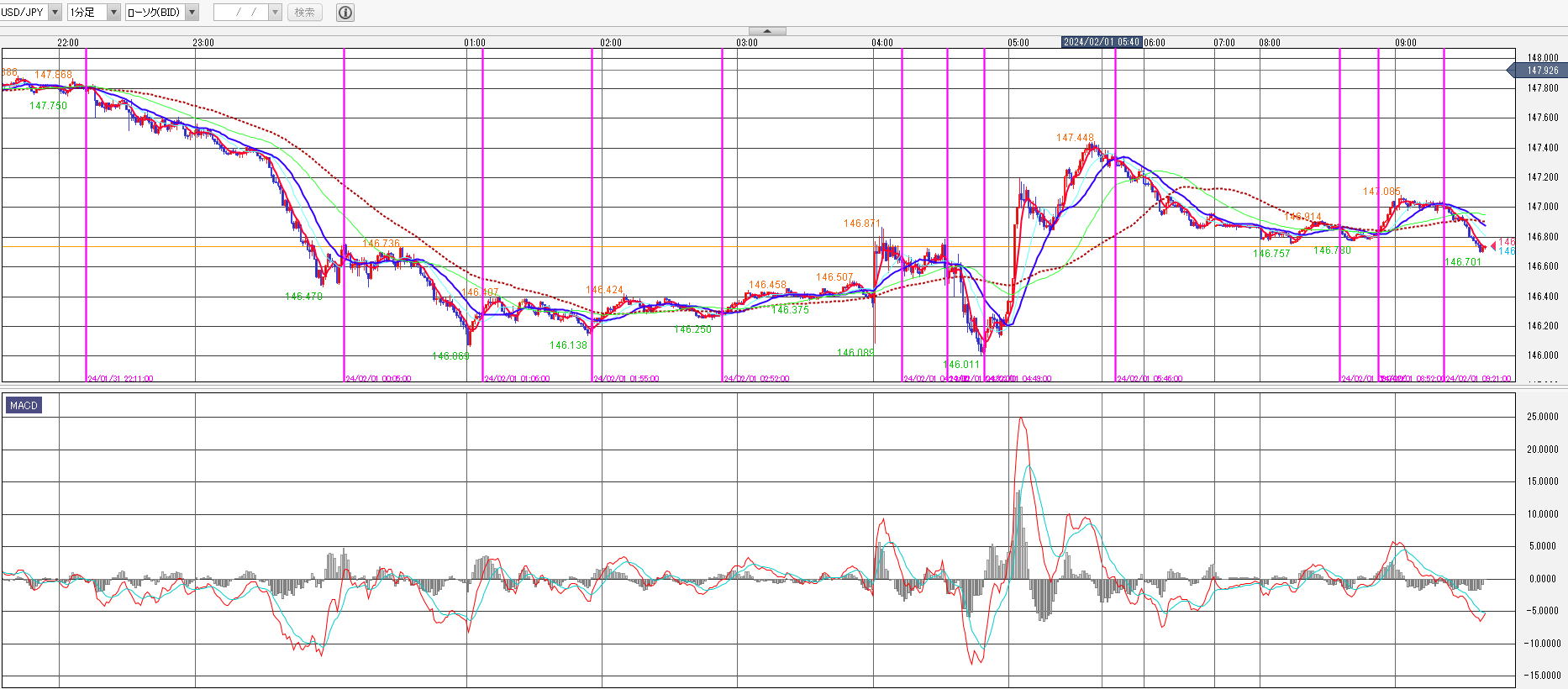
Task: Click the 検索 search button
Action: point(304,13)
